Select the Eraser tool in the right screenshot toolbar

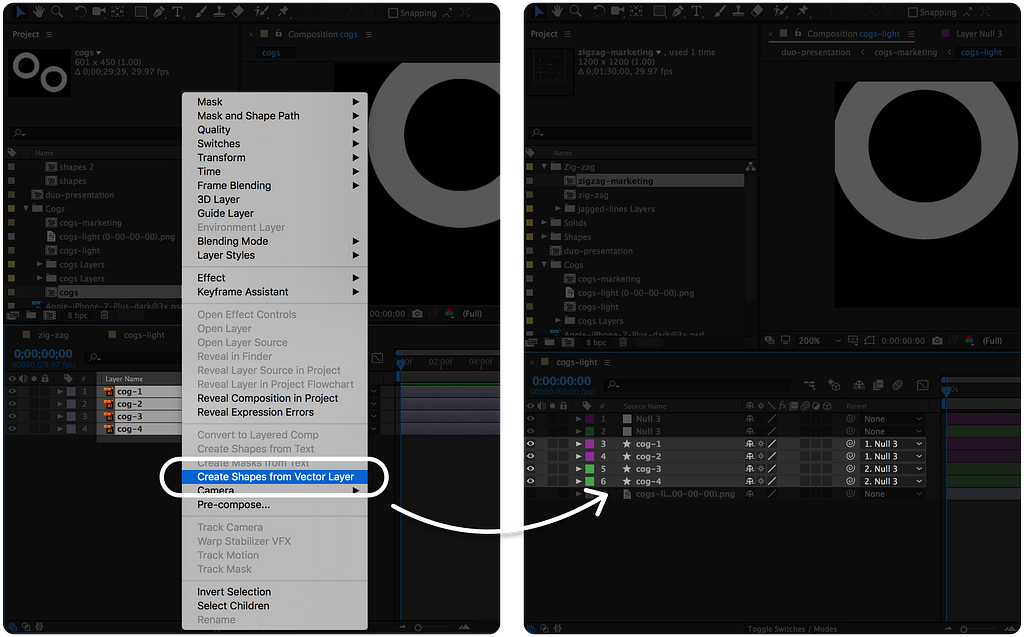click(x=757, y=11)
